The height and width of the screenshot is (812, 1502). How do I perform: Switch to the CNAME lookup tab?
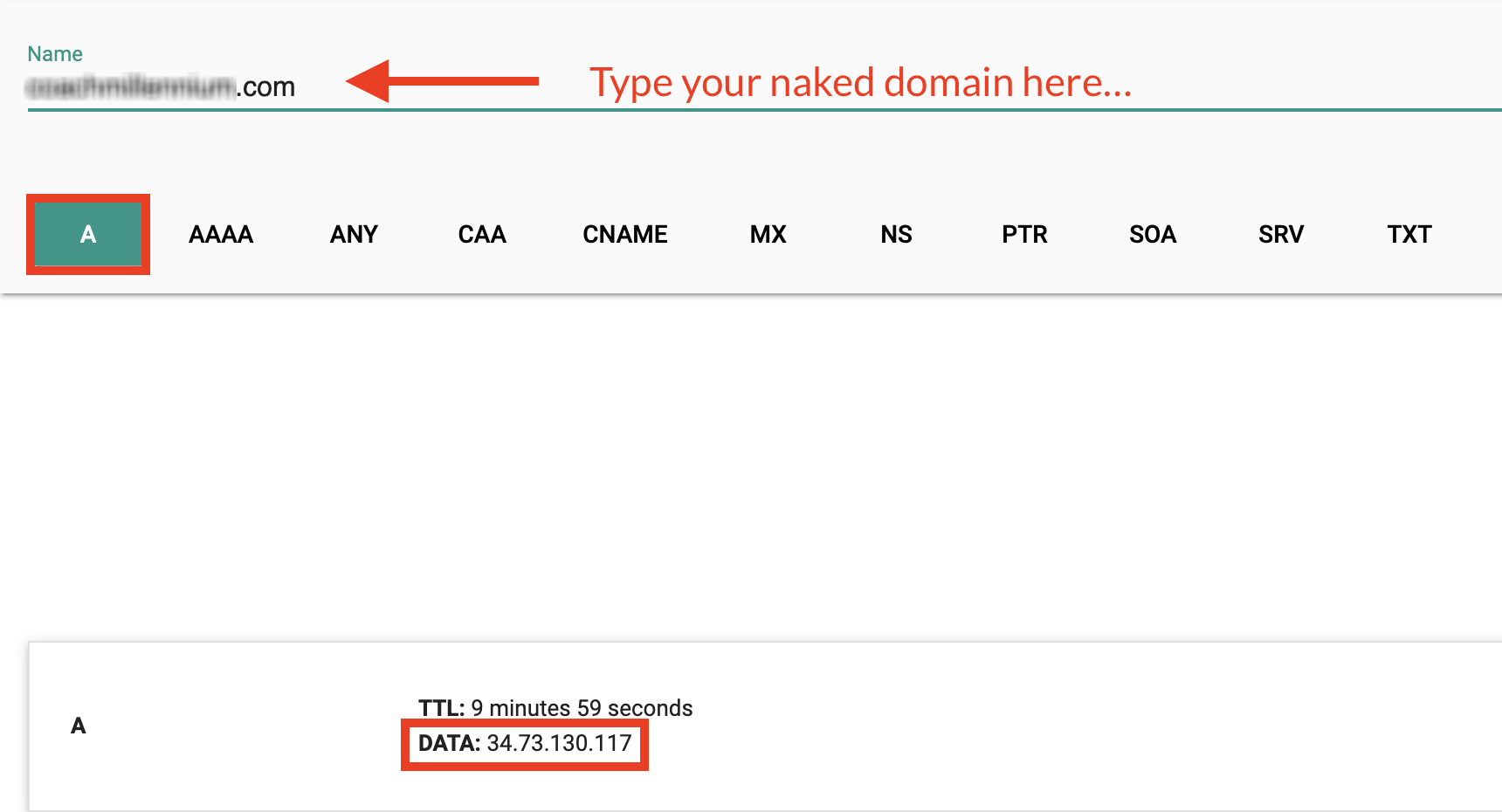click(625, 234)
